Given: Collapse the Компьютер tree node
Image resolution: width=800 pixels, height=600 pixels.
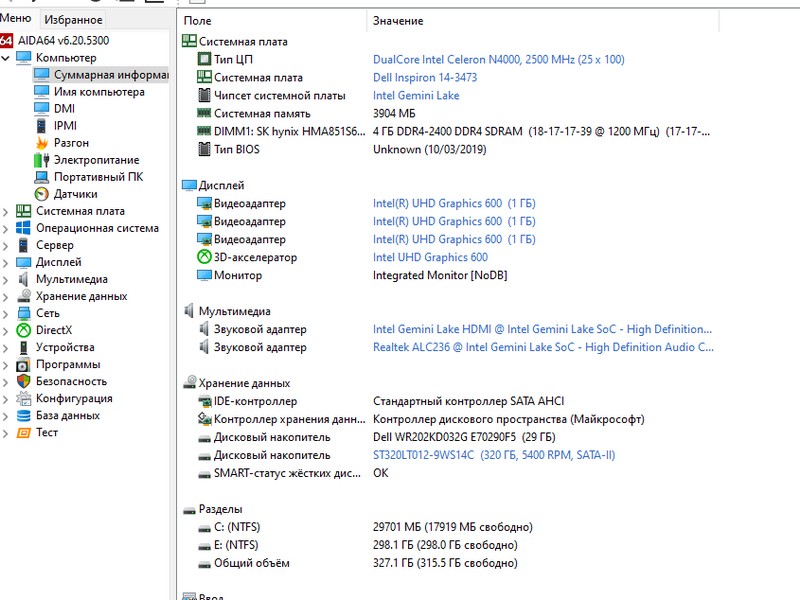Looking at the screenshot, I should pos(6,58).
